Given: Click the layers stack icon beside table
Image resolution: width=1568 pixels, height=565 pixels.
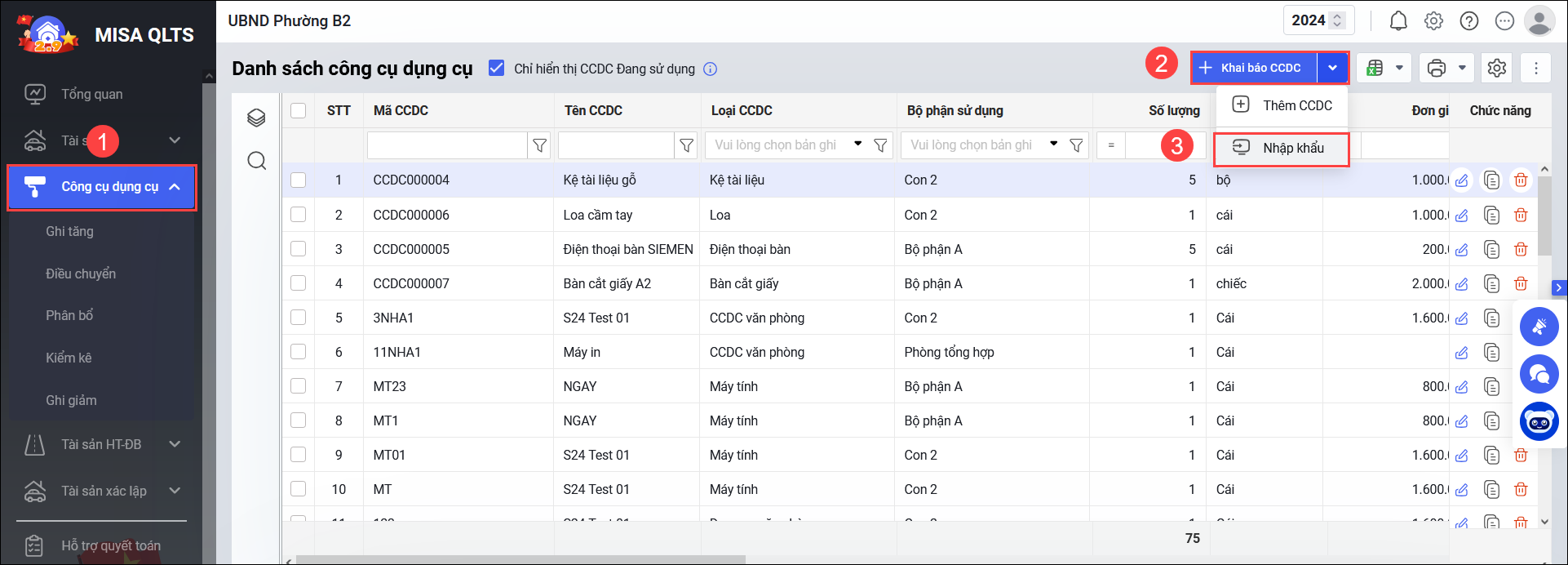Looking at the screenshot, I should pyautogui.click(x=257, y=118).
